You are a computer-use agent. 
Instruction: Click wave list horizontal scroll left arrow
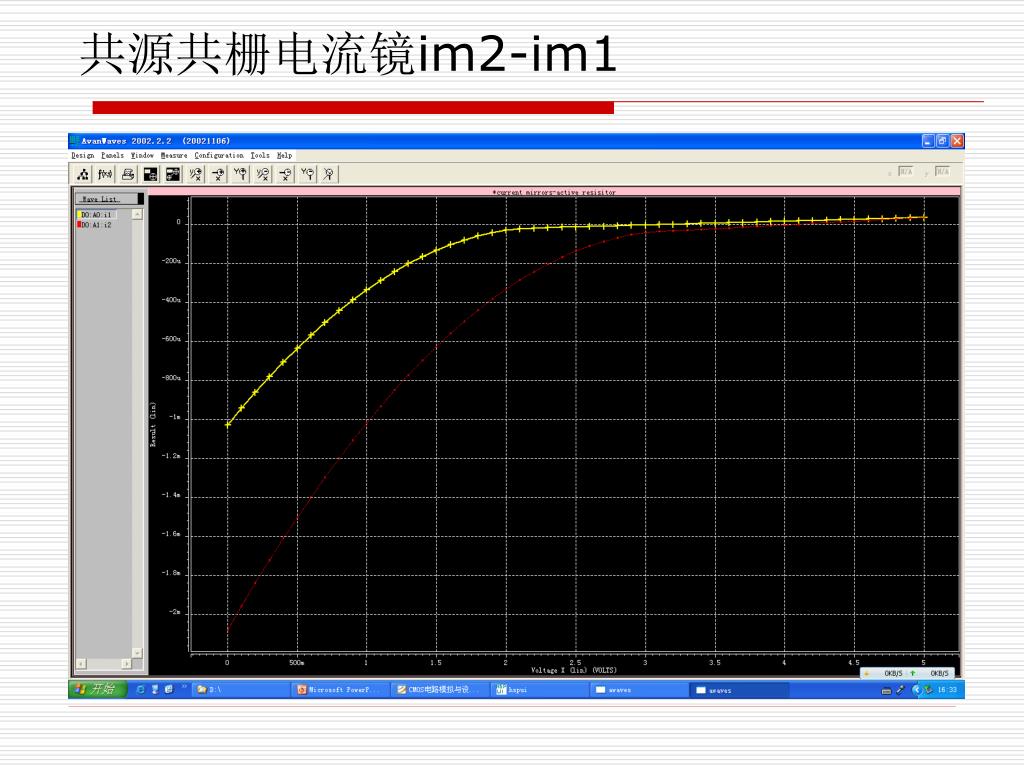81,664
